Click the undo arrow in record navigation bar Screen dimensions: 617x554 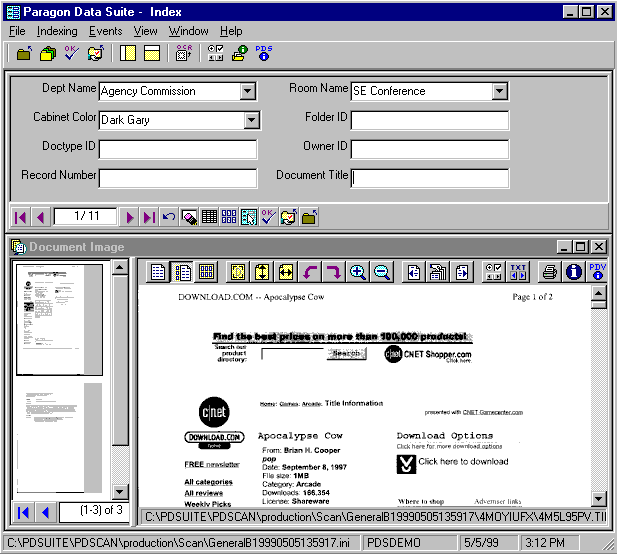pyautogui.click(x=169, y=217)
